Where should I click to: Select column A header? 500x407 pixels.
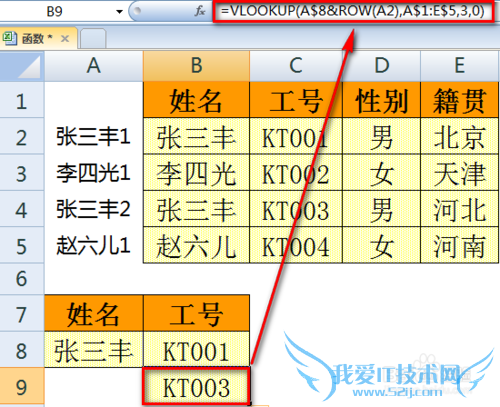pos(94,66)
